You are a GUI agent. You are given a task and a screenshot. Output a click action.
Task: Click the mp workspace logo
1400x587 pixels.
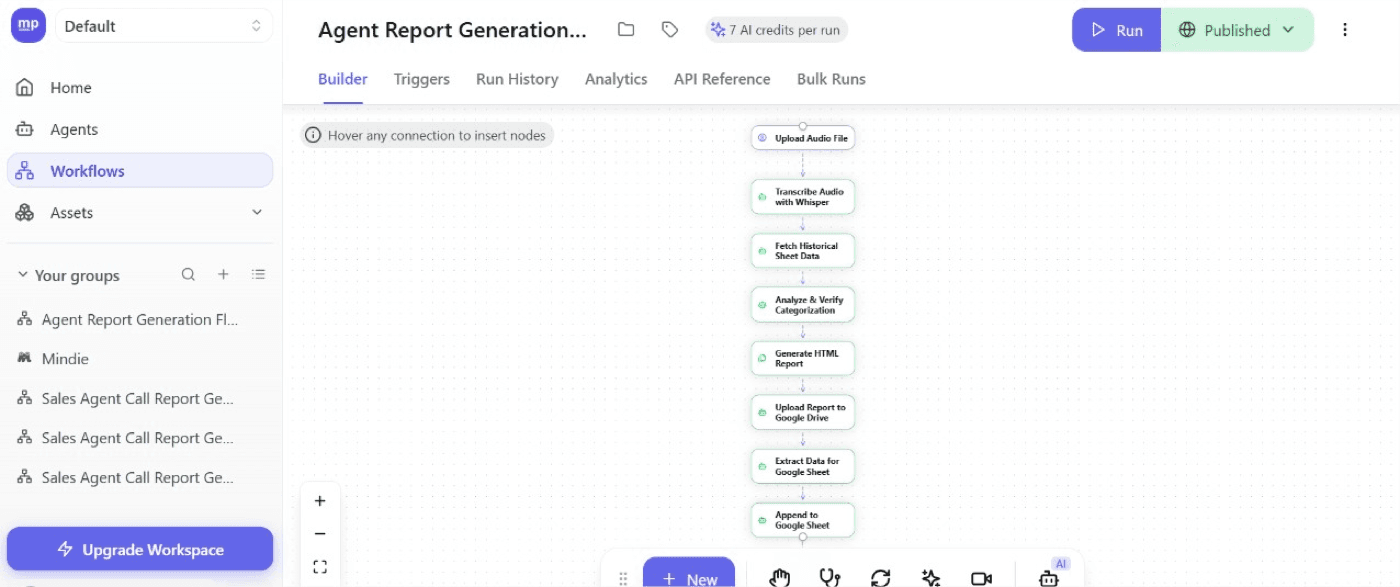28,26
